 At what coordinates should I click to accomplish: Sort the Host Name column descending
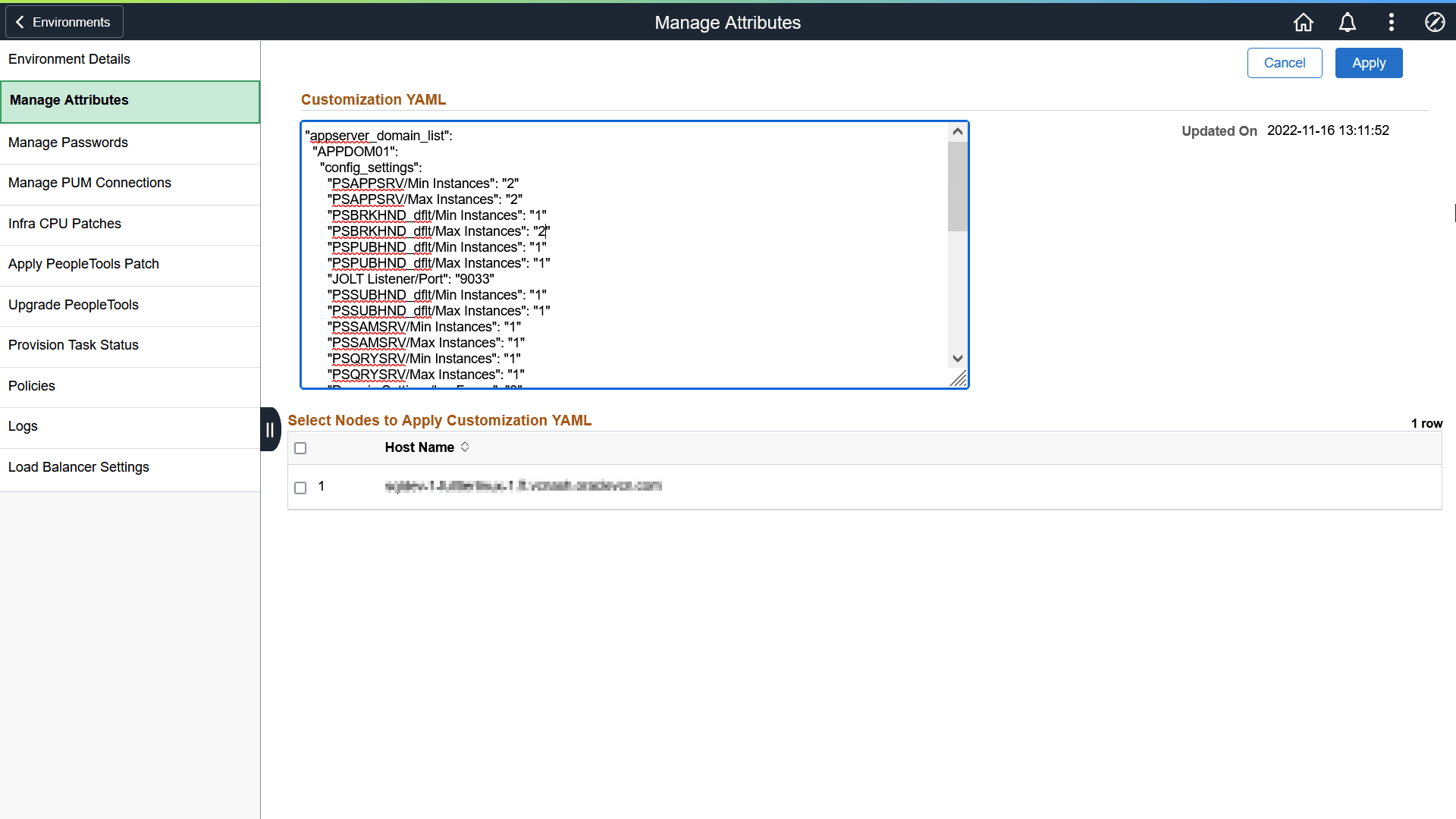click(465, 451)
